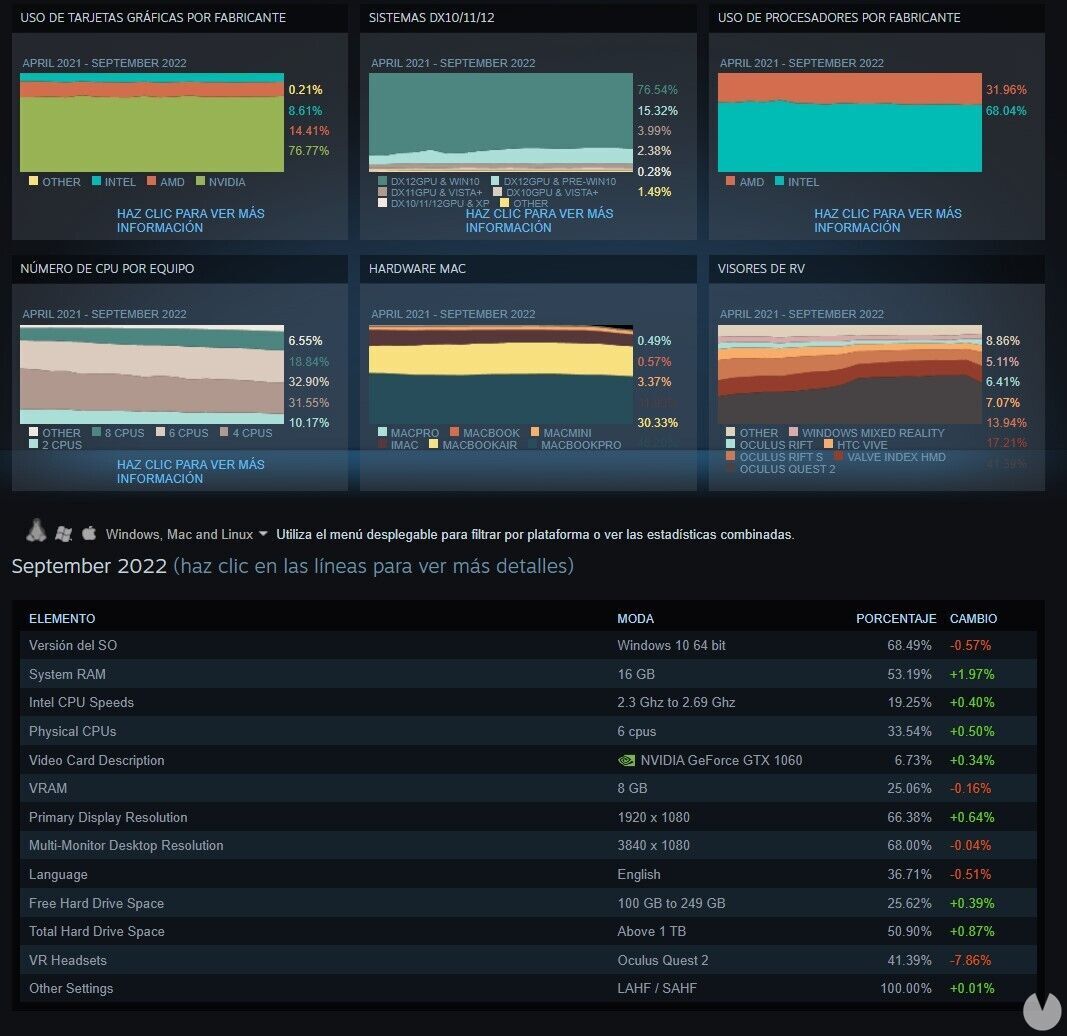1067x1036 pixels.
Task: Click the "HARDWARE MAC" heading
Action: (x=417, y=269)
